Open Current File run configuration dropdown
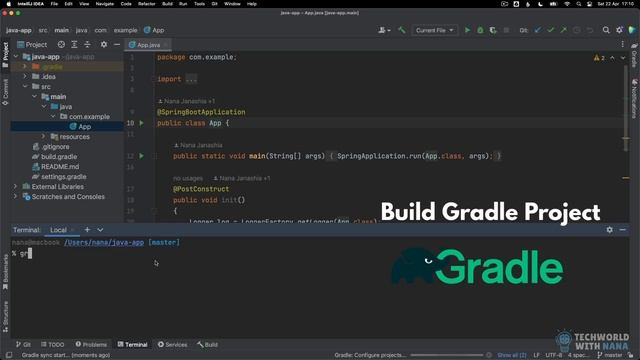The image size is (640, 360). pos(434,30)
